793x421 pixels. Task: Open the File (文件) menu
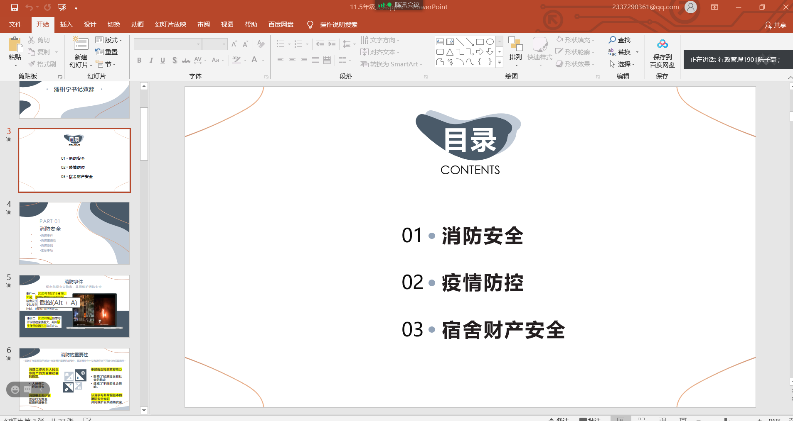point(15,23)
